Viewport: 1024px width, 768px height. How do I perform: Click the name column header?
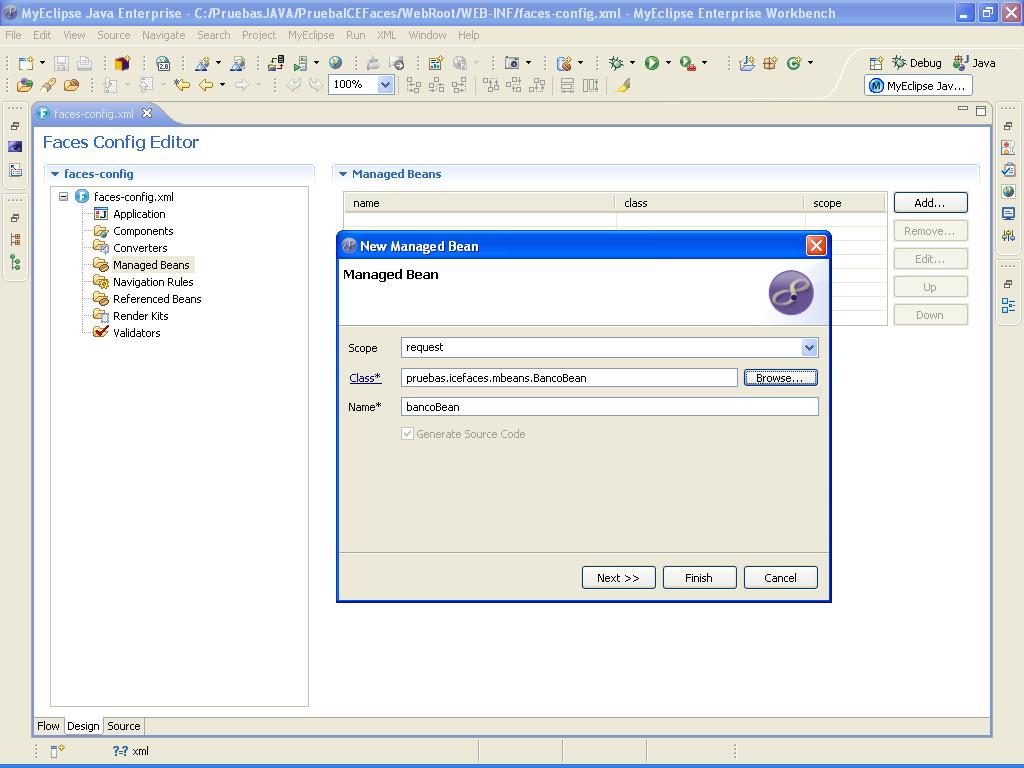(x=479, y=203)
